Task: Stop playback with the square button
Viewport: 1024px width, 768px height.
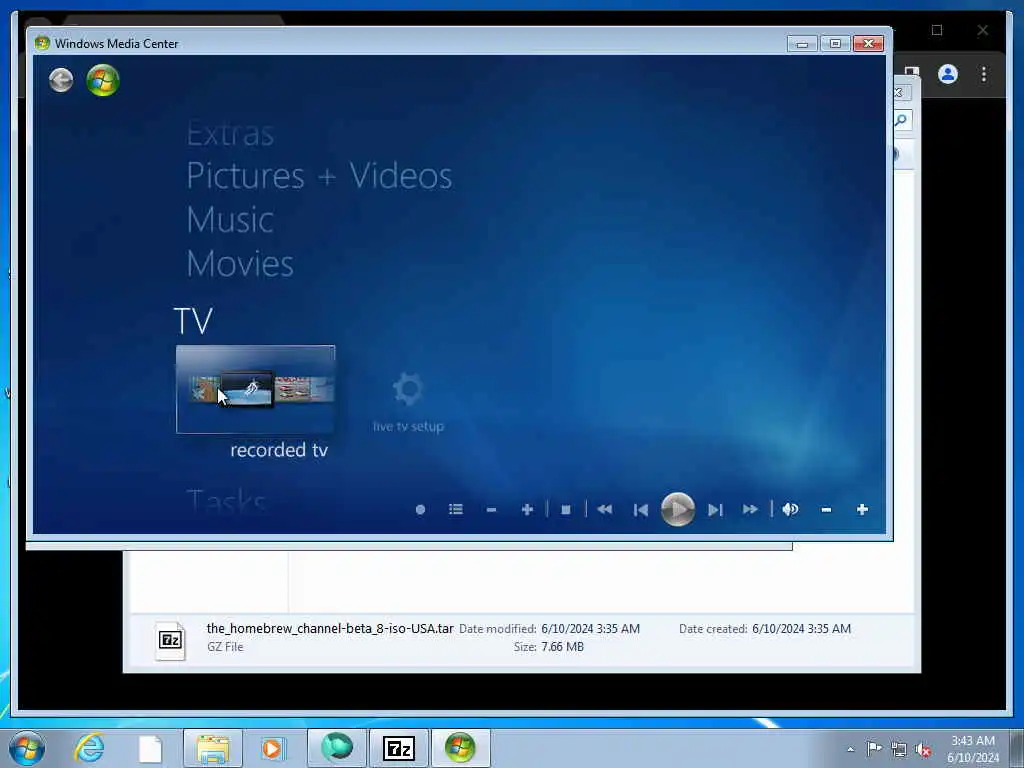Action: point(566,509)
